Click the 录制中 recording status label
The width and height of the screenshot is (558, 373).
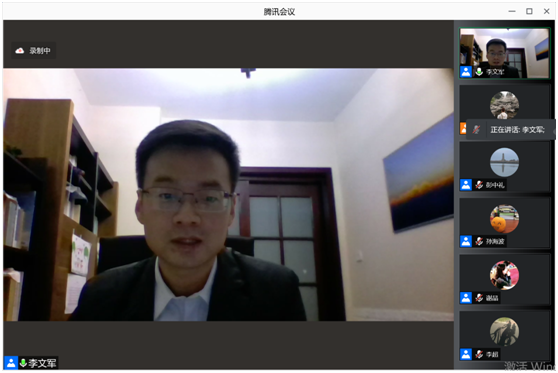(40, 51)
